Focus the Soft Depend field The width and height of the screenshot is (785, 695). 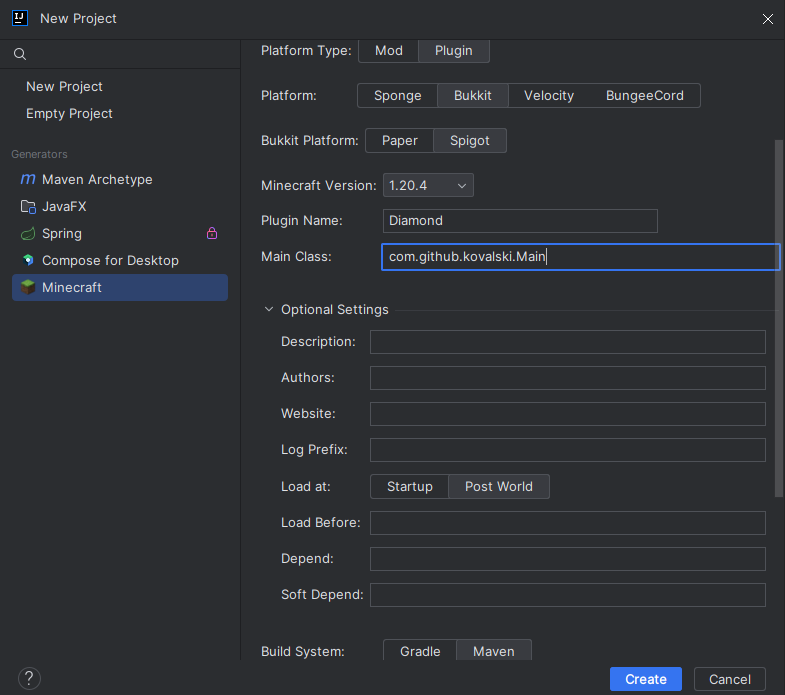coord(568,595)
